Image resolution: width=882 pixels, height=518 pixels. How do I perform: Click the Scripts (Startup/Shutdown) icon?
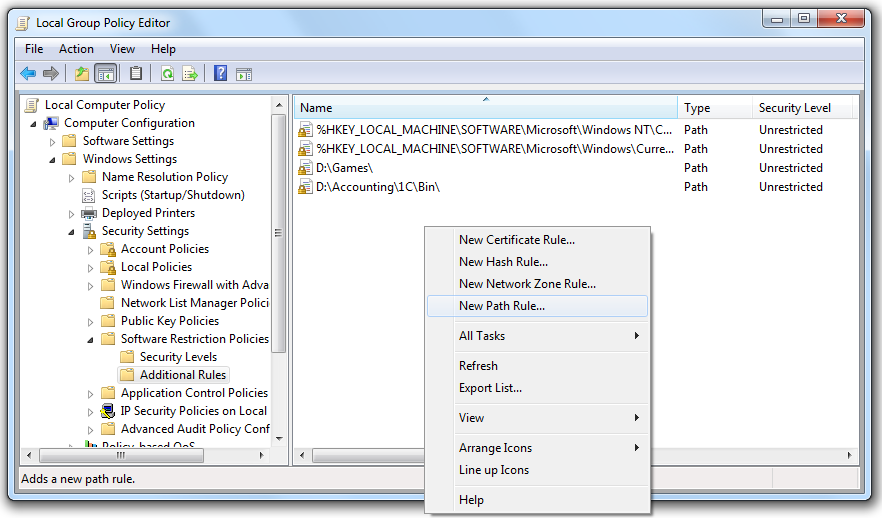pyautogui.click(x=89, y=195)
